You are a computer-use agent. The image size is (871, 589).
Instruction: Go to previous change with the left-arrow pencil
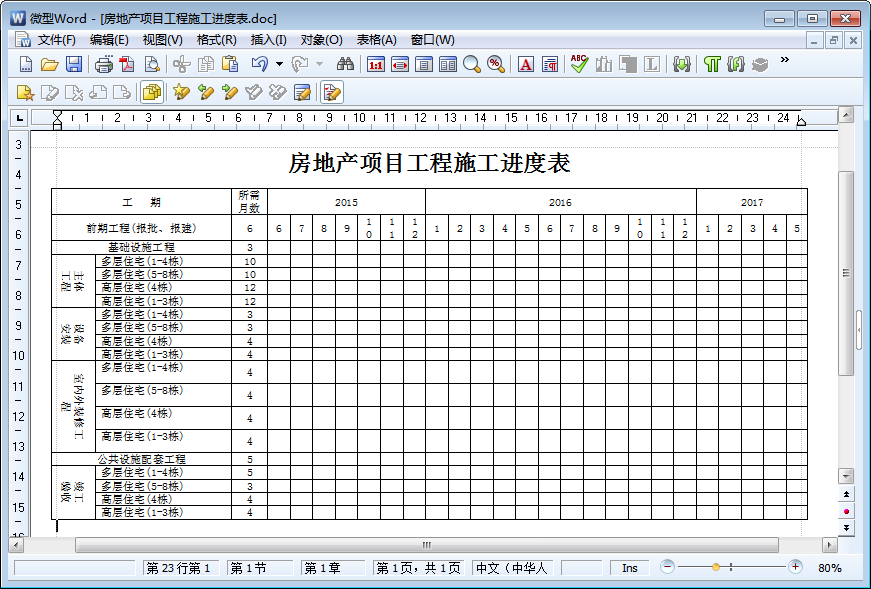(206, 92)
